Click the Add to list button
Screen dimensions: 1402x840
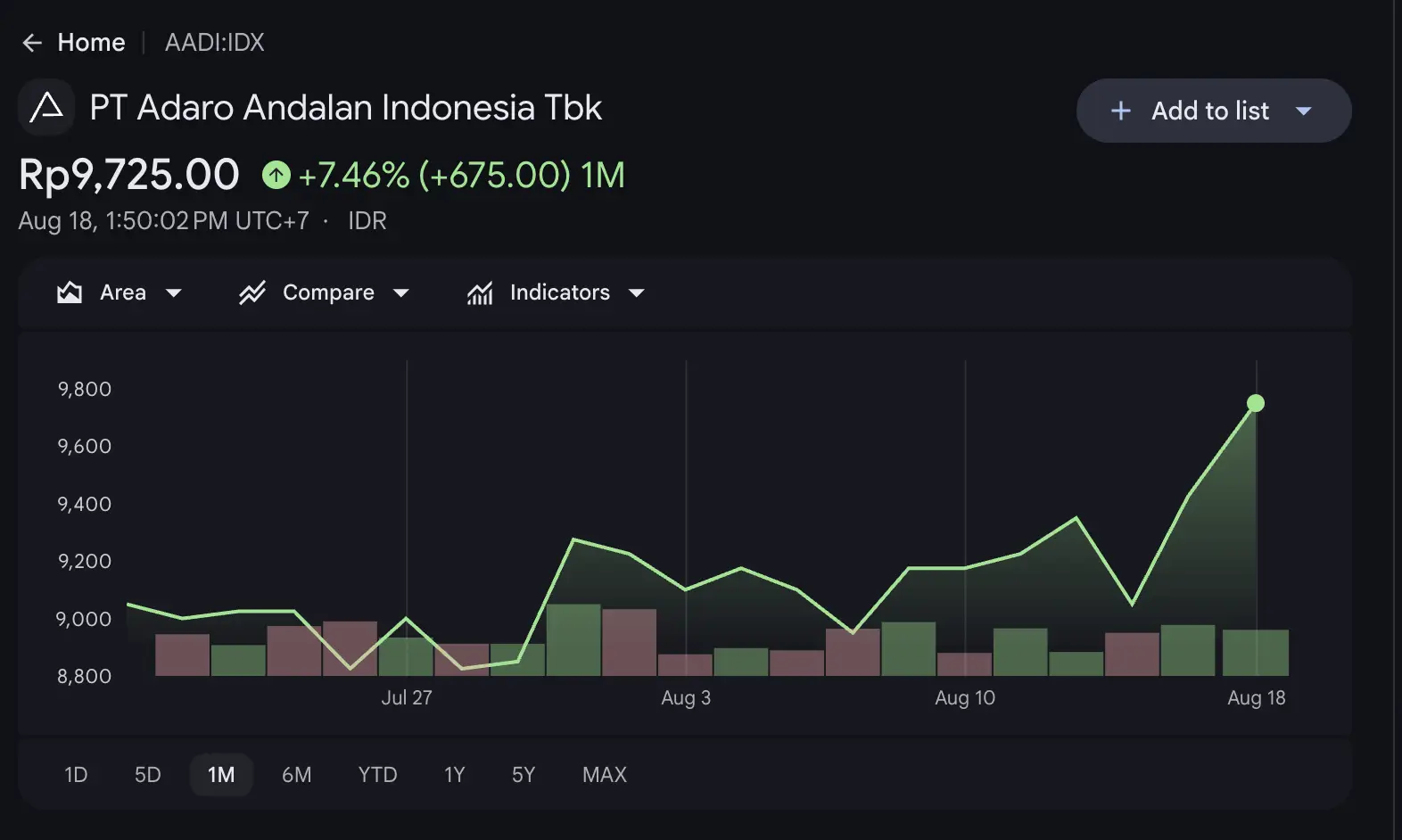[x=1214, y=111]
